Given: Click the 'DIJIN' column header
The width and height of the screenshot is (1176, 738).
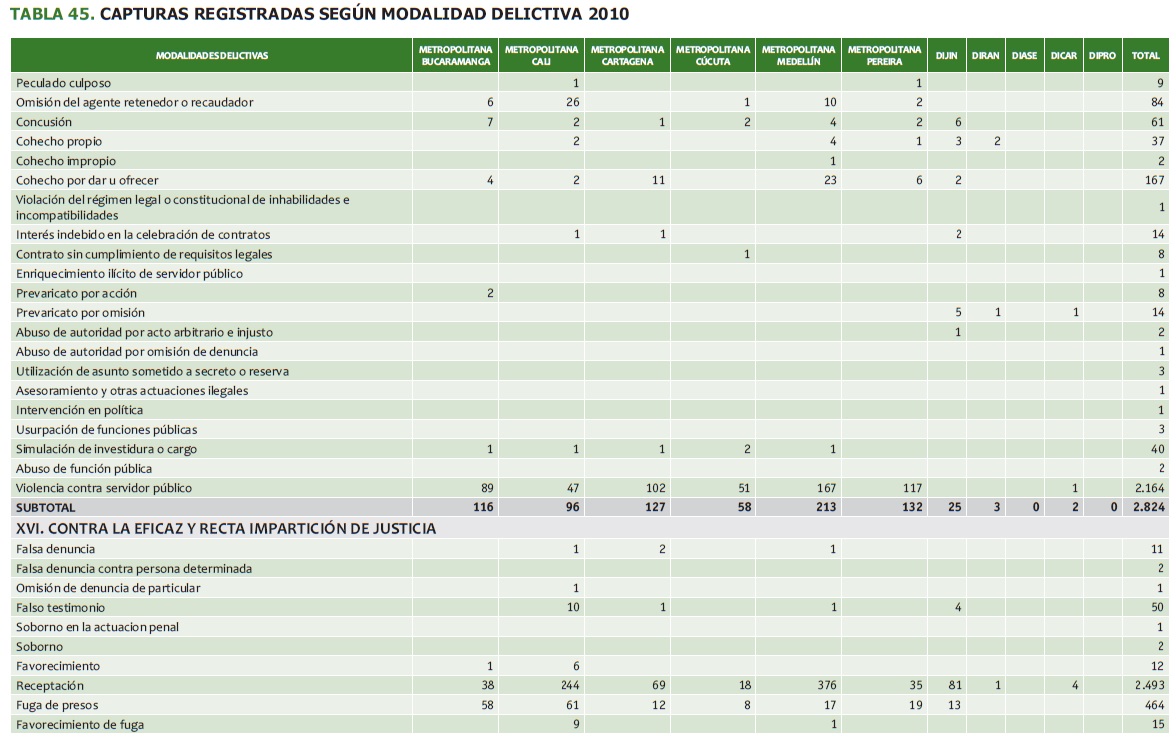Looking at the screenshot, I should tap(946, 56).
